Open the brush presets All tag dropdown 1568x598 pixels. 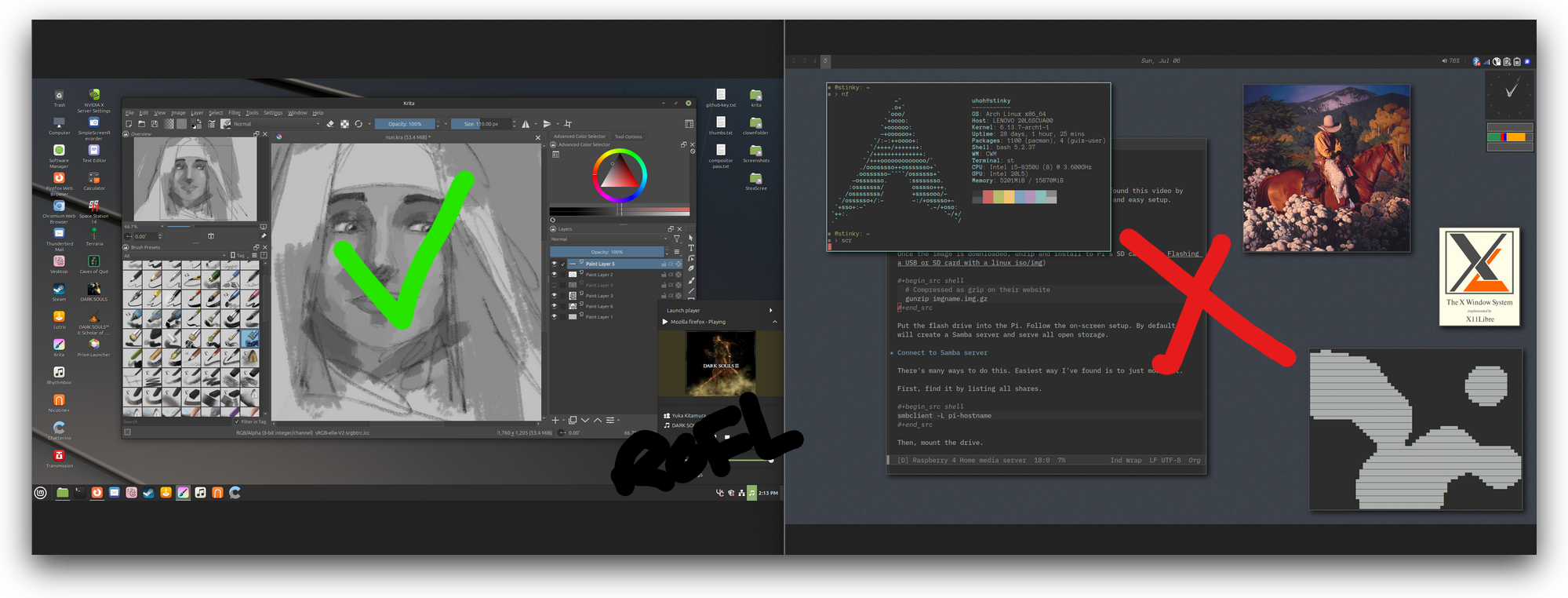[x=174, y=256]
